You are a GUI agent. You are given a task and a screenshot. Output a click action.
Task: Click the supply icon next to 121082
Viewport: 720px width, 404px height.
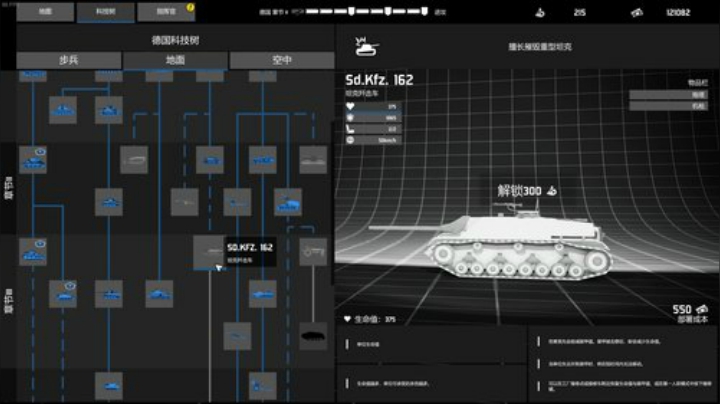tap(637, 13)
